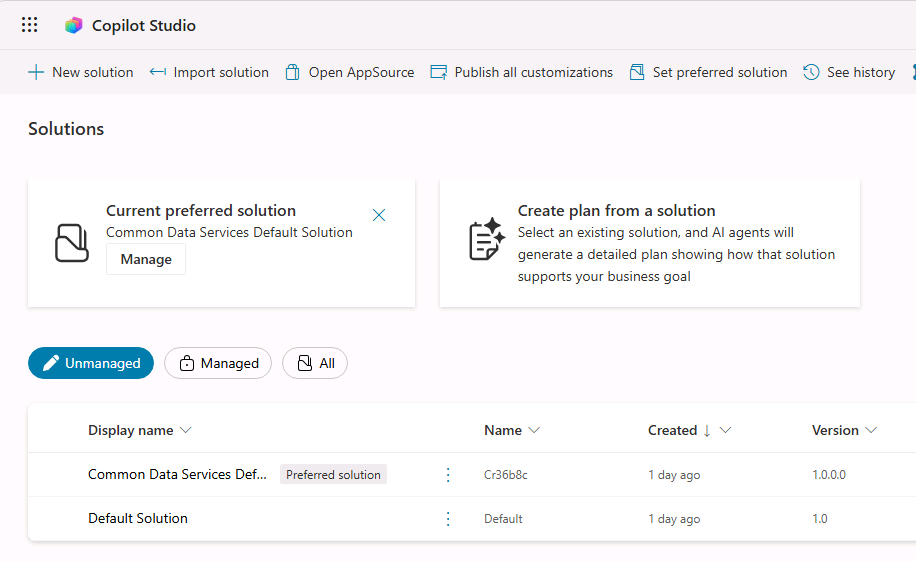
Task: Click the Version column header
Action: (x=835, y=431)
